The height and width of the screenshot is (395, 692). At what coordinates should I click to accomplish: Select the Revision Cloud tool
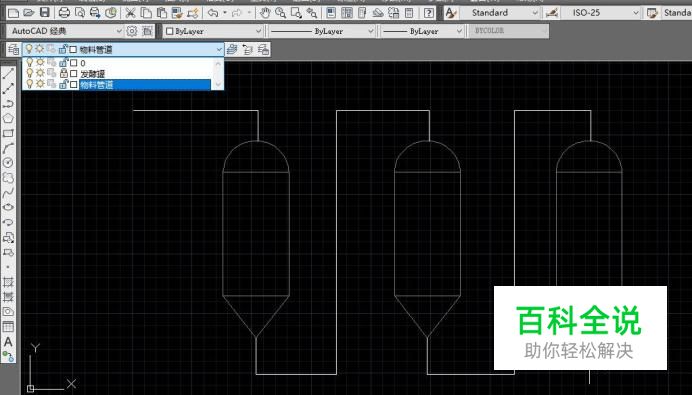pos(8,178)
